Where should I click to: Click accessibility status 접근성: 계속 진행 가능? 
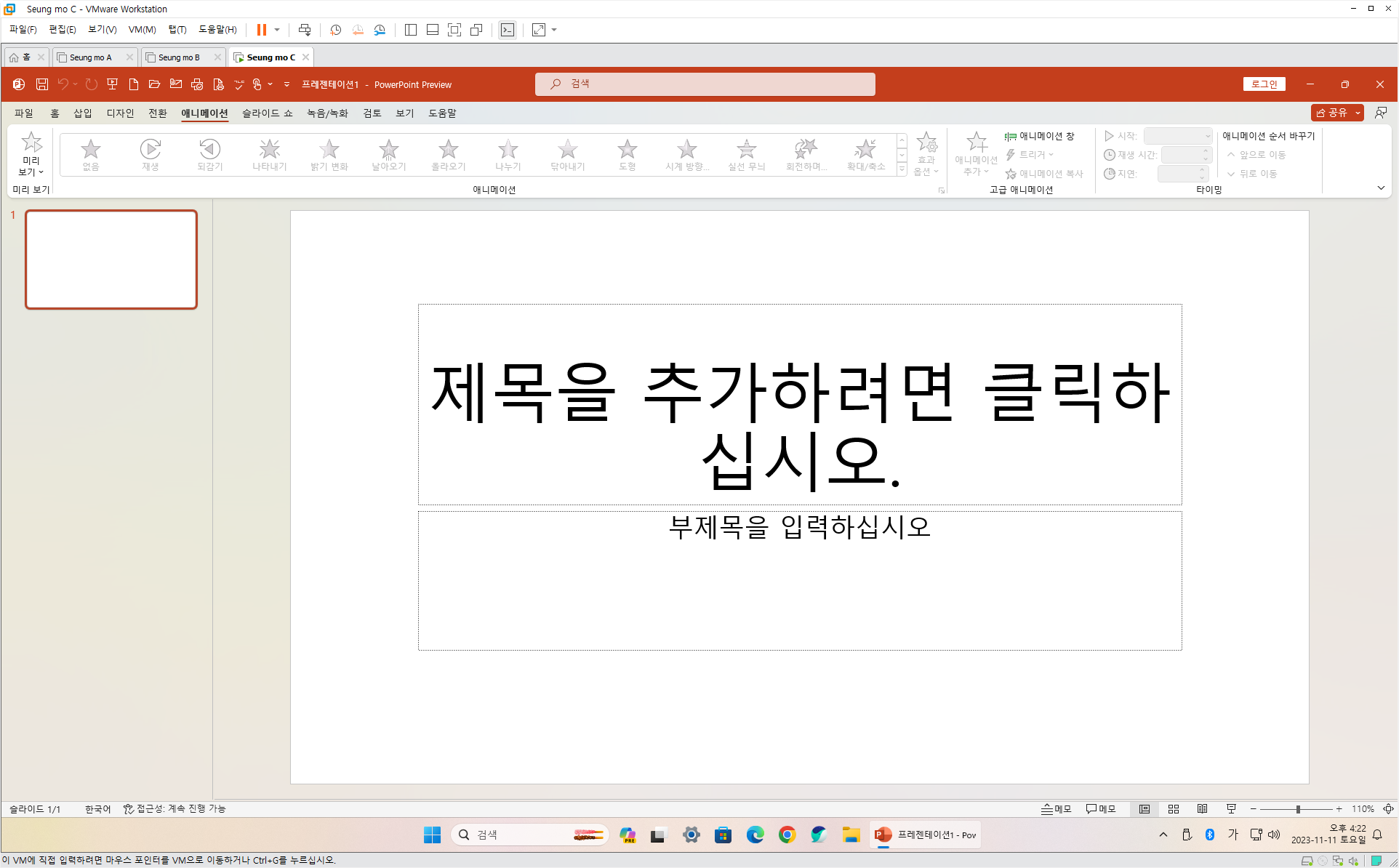(x=175, y=809)
